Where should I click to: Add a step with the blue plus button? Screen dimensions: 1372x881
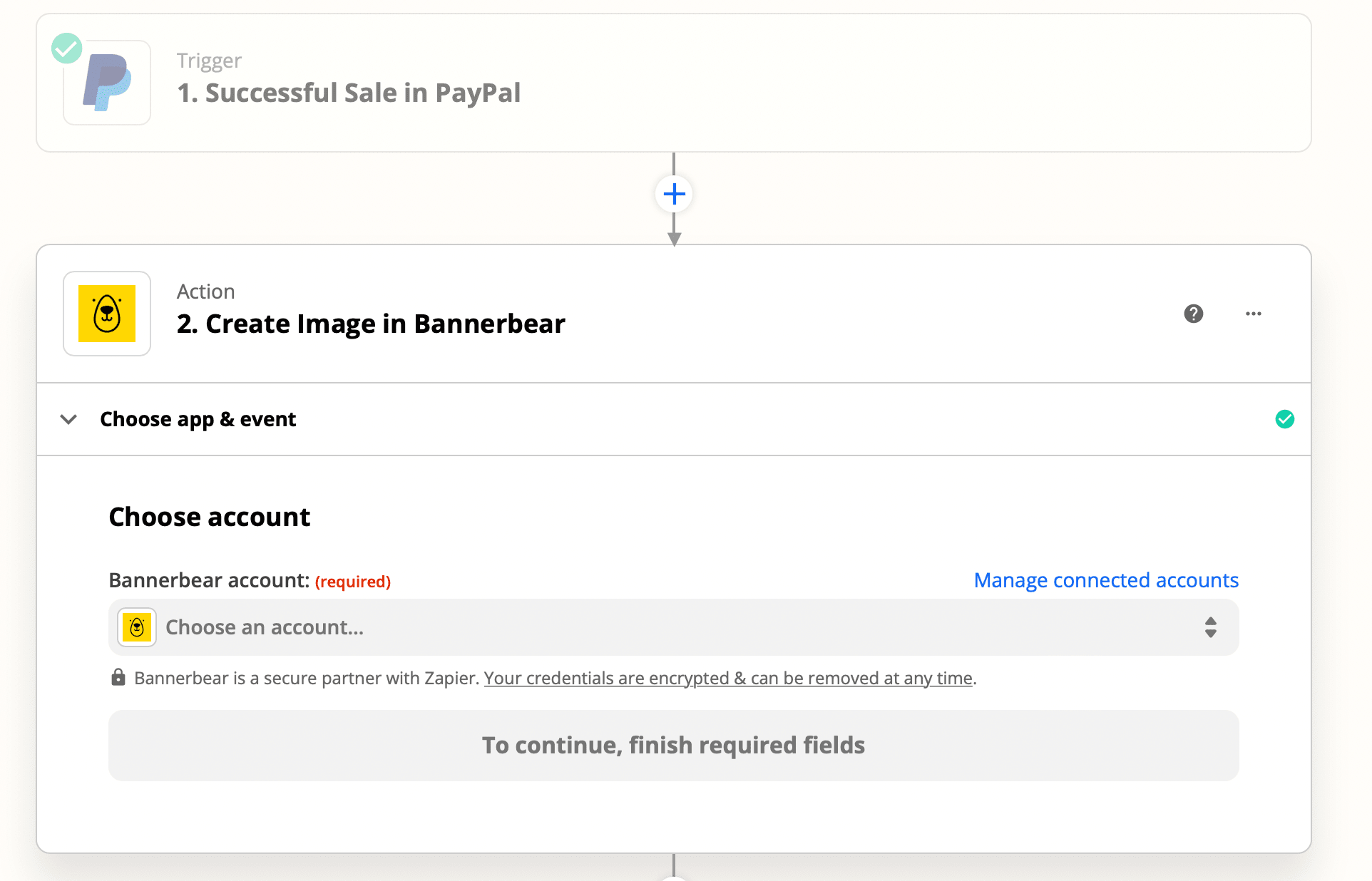[674, 194]
